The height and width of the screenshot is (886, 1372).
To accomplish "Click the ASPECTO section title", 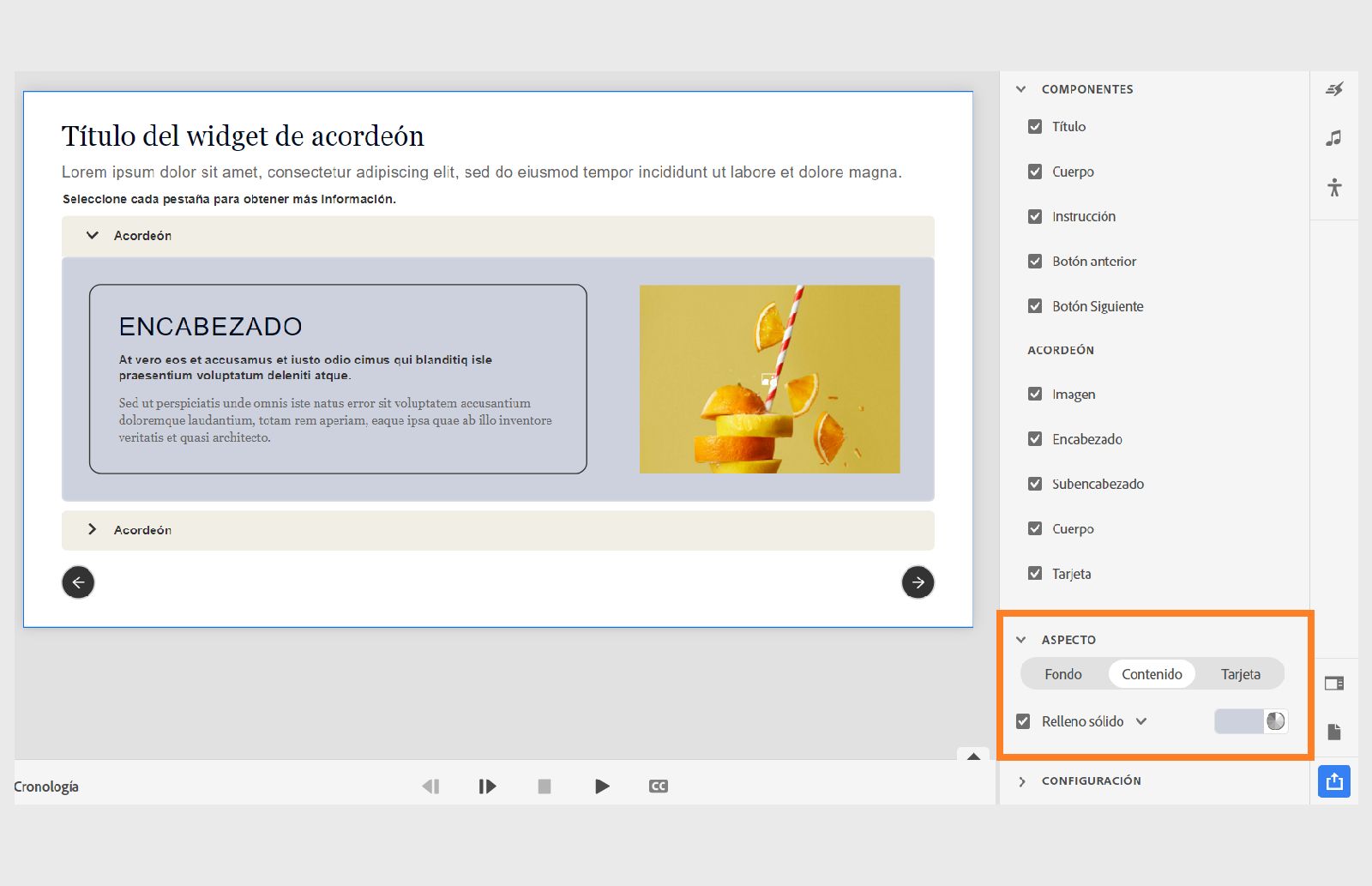I will pos(1068,640).
